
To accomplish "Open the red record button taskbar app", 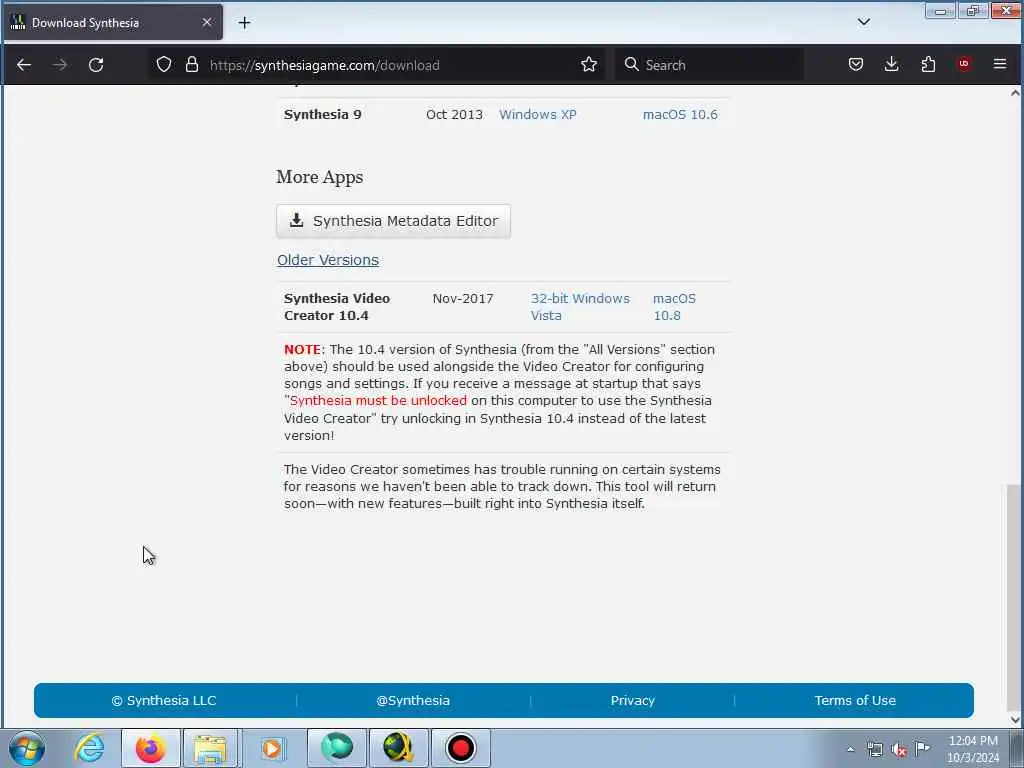I will coord(460,748).
